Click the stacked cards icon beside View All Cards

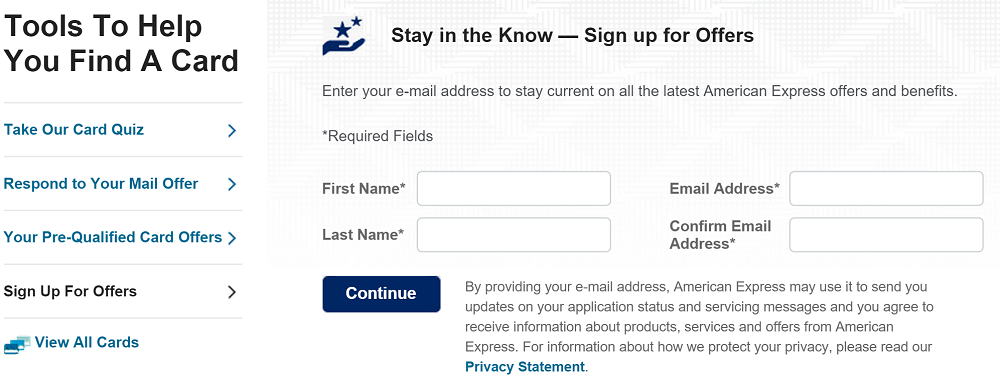pyautogui.click(x=17, y=344)
